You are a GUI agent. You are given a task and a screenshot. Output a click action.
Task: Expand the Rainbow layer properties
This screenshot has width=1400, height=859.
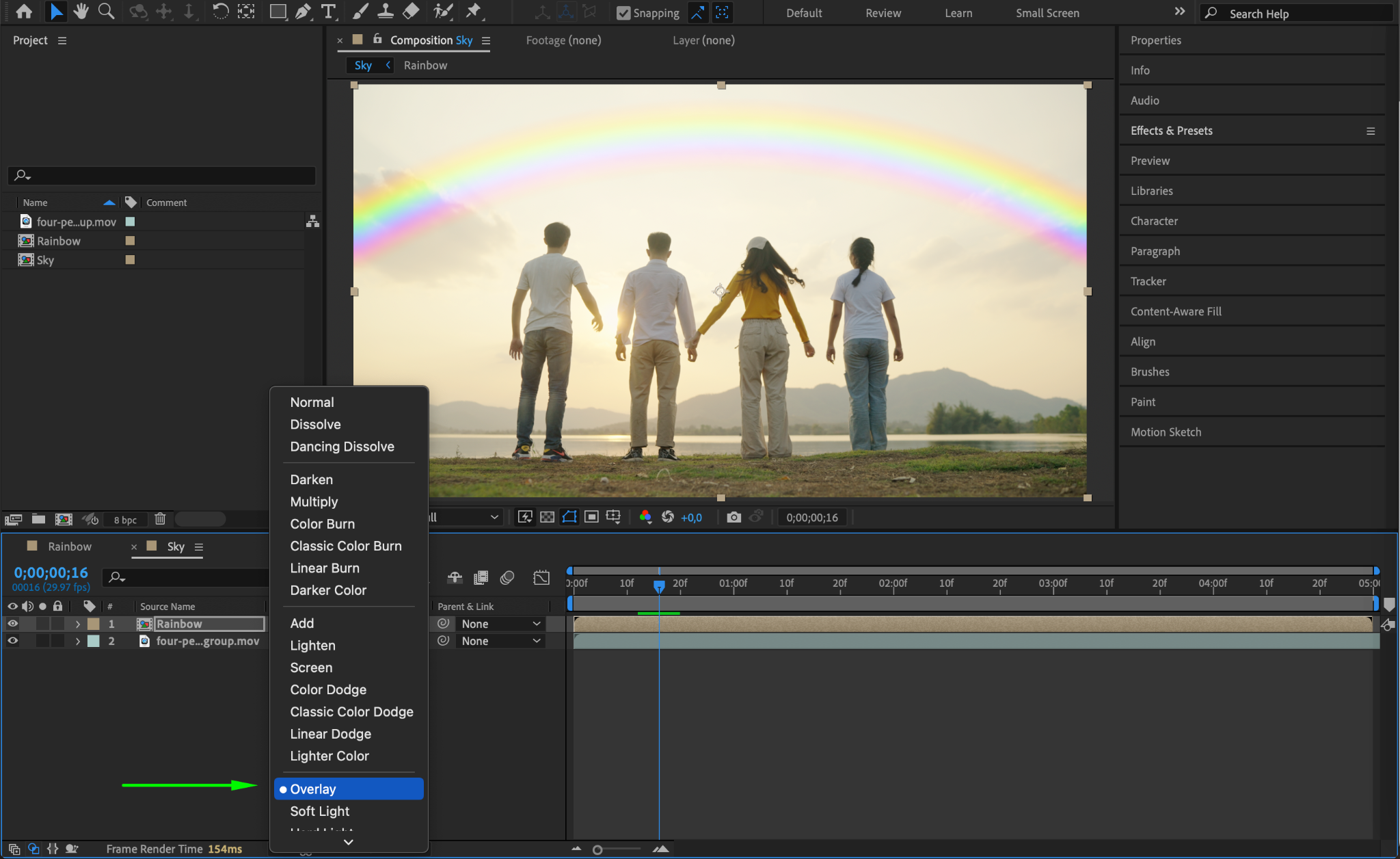pyautogui.click(x=78, y=624)
